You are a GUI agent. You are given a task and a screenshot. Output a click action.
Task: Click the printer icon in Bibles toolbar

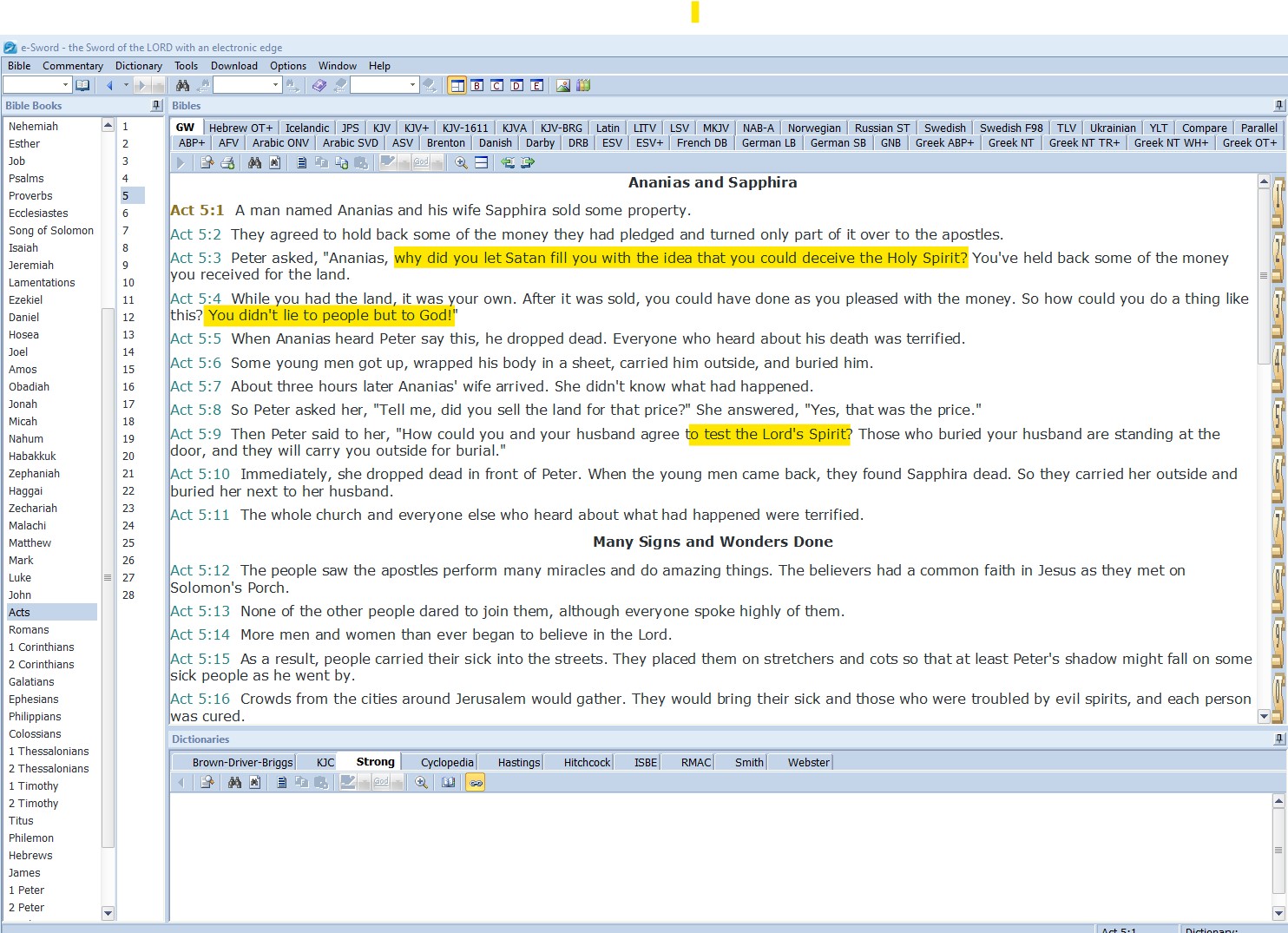click(227, 162)
